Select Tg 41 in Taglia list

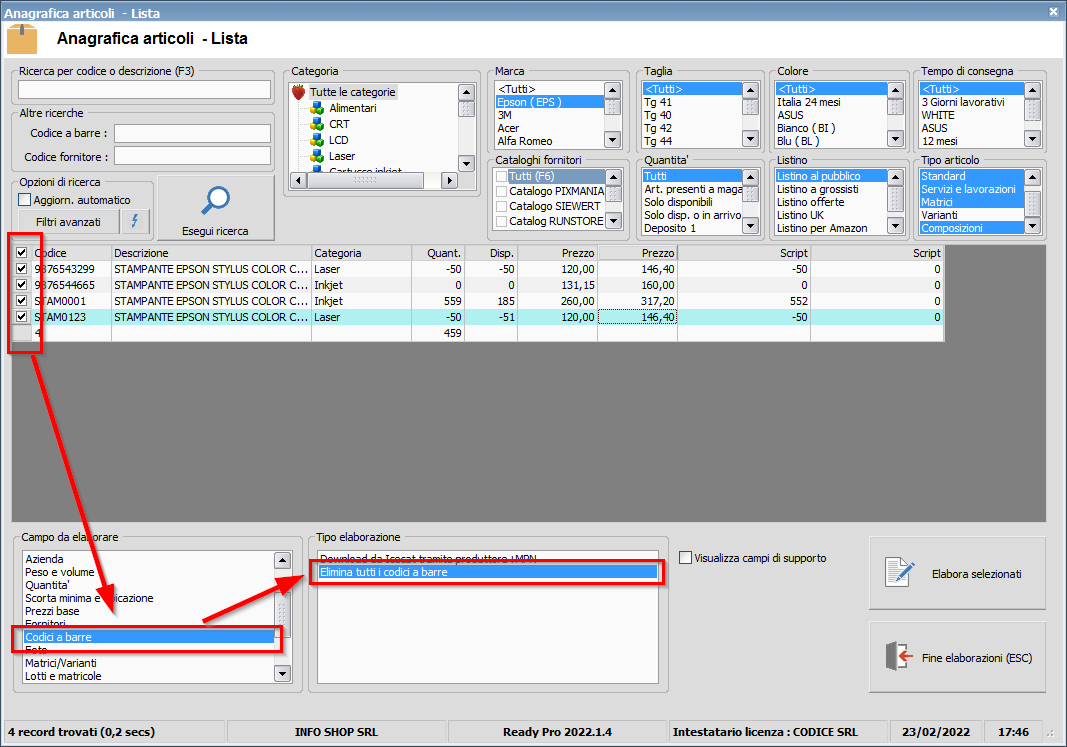tap(692, 102)
